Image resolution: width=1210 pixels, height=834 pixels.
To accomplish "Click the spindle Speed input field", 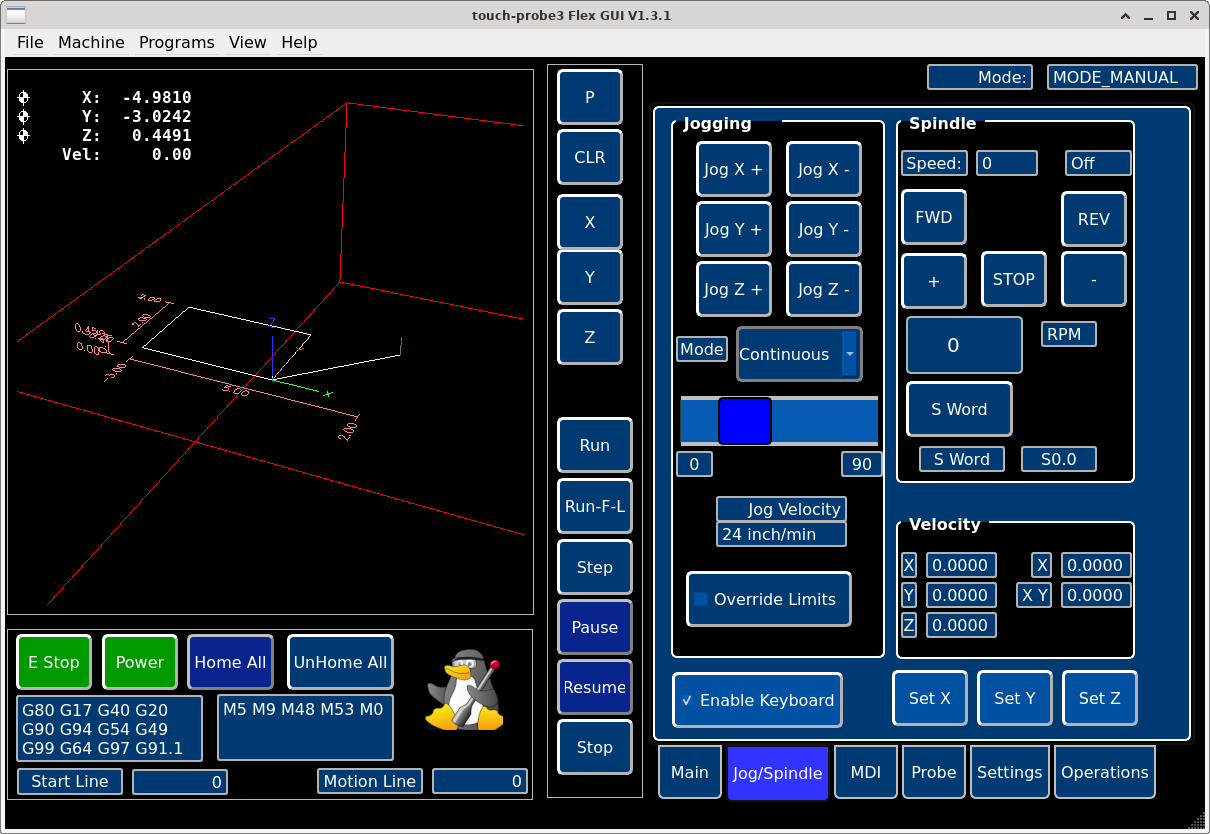I will click(1006, 163).
